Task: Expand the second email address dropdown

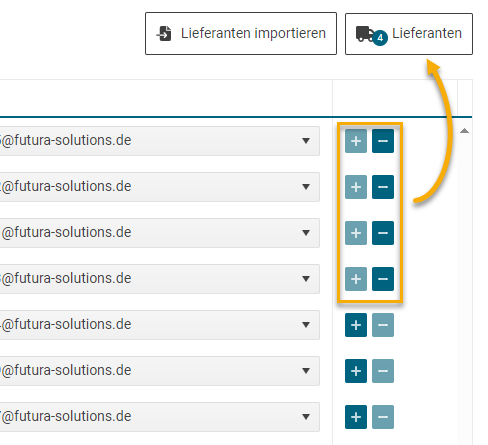Action: [x=306, y=187]
